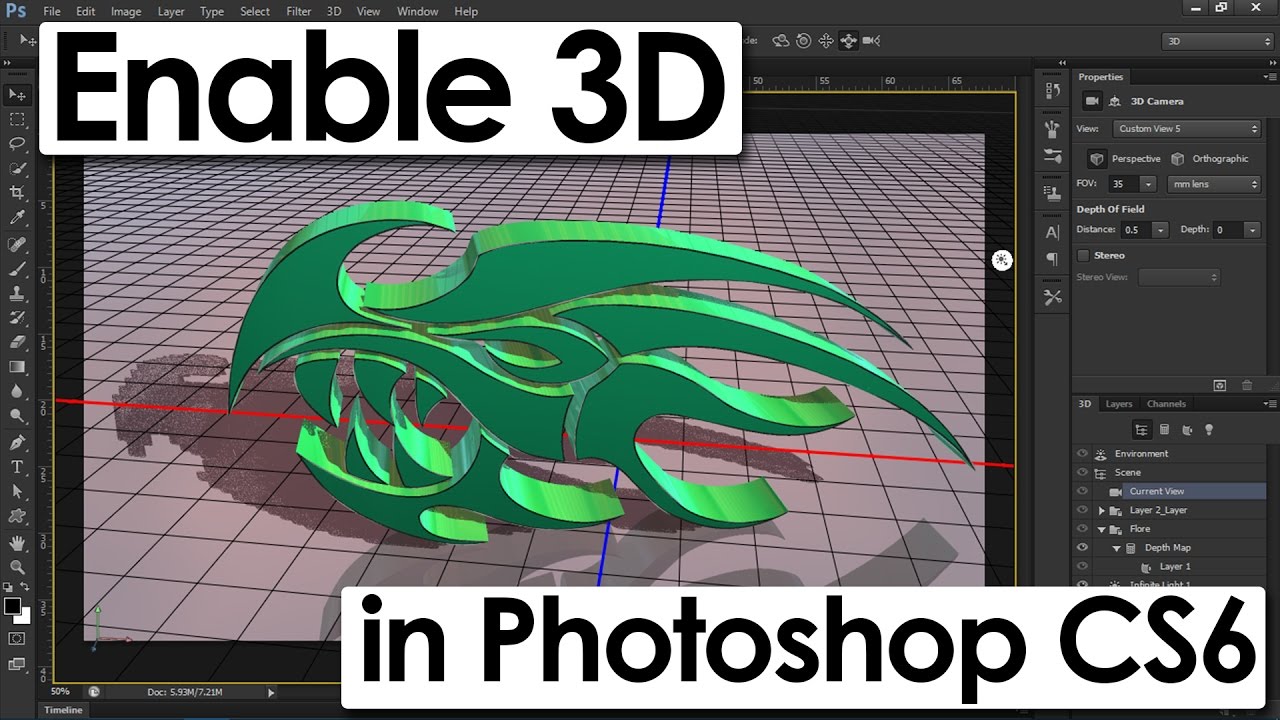
Task: Open the Window menu
Action: pyautogui.click(x=417, y=12)
